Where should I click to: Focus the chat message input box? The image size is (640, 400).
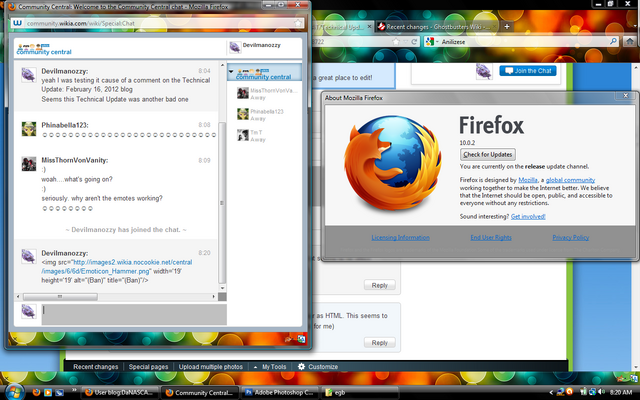pos(134,314)
